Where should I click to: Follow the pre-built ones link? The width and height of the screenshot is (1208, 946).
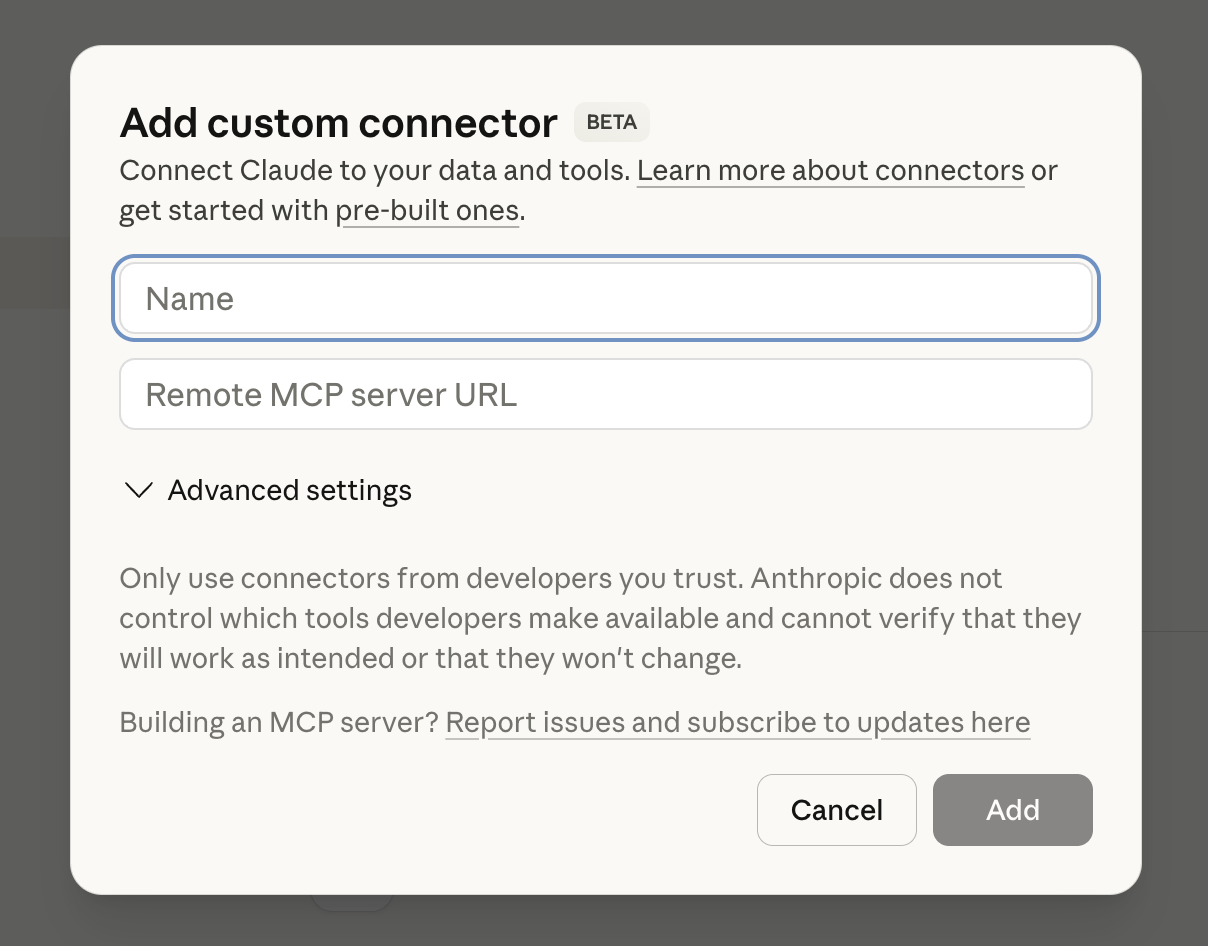coord(427,211)
